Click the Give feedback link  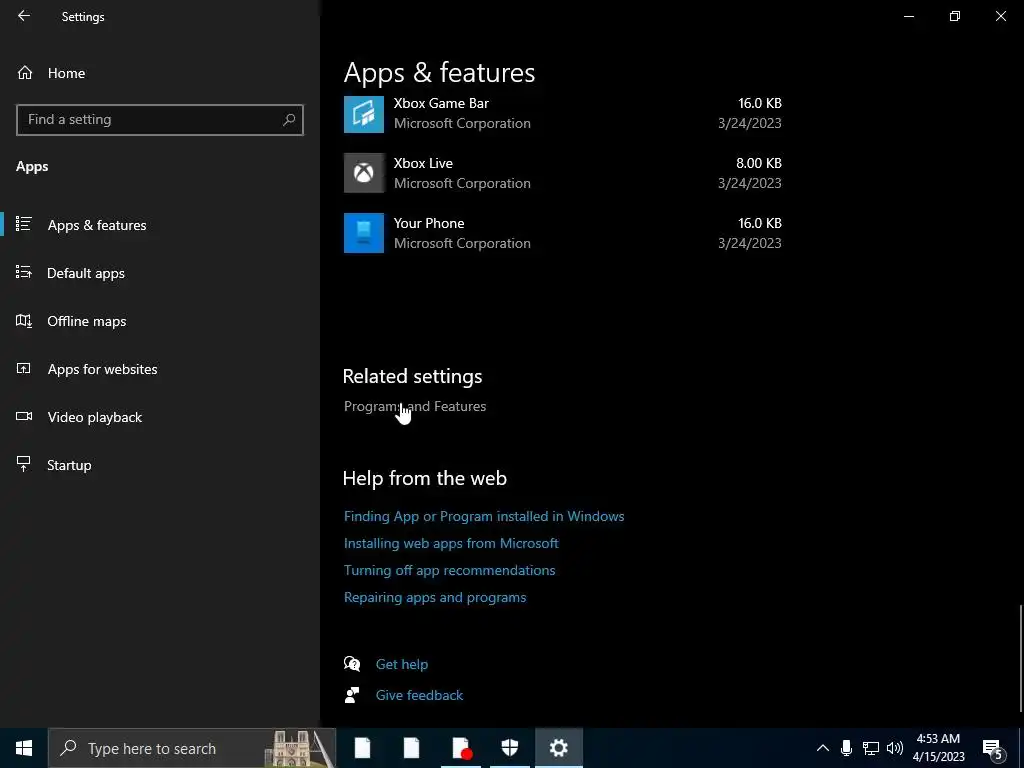(x=419, y=696)
